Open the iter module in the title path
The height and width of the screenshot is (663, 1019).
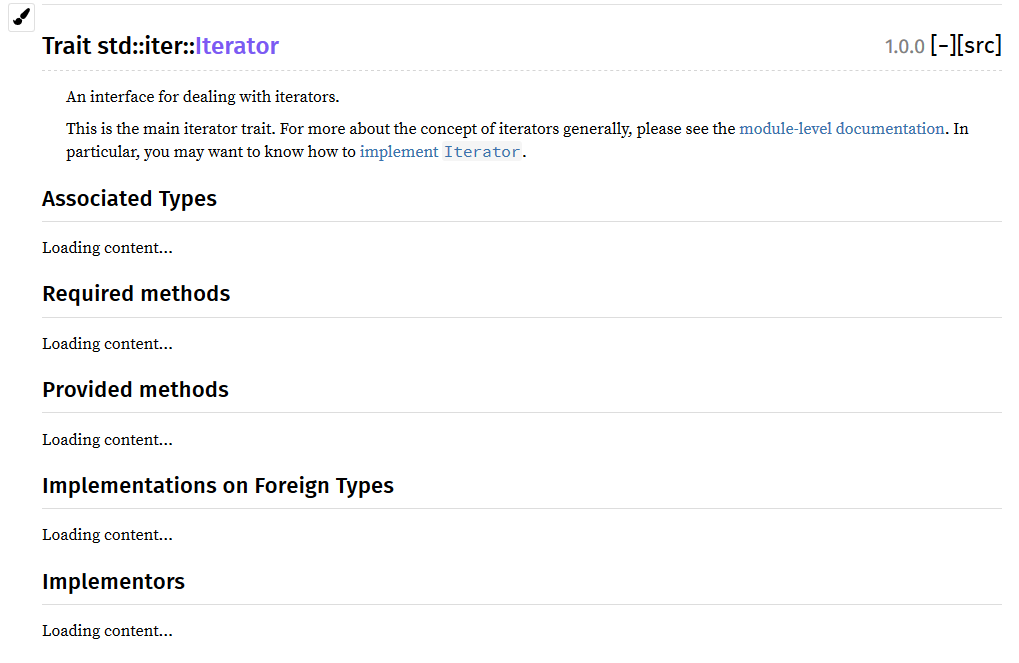(162, 46)
